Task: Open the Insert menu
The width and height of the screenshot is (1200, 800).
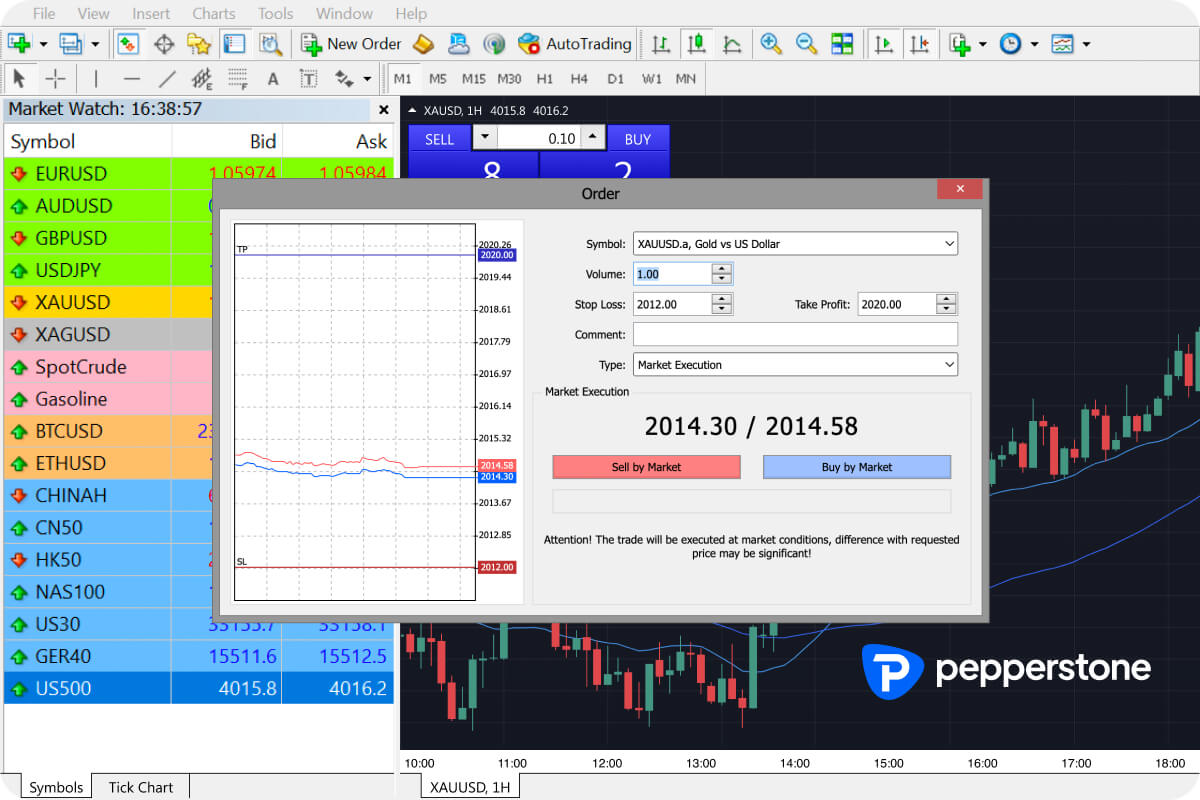Action: coord(151,14)
